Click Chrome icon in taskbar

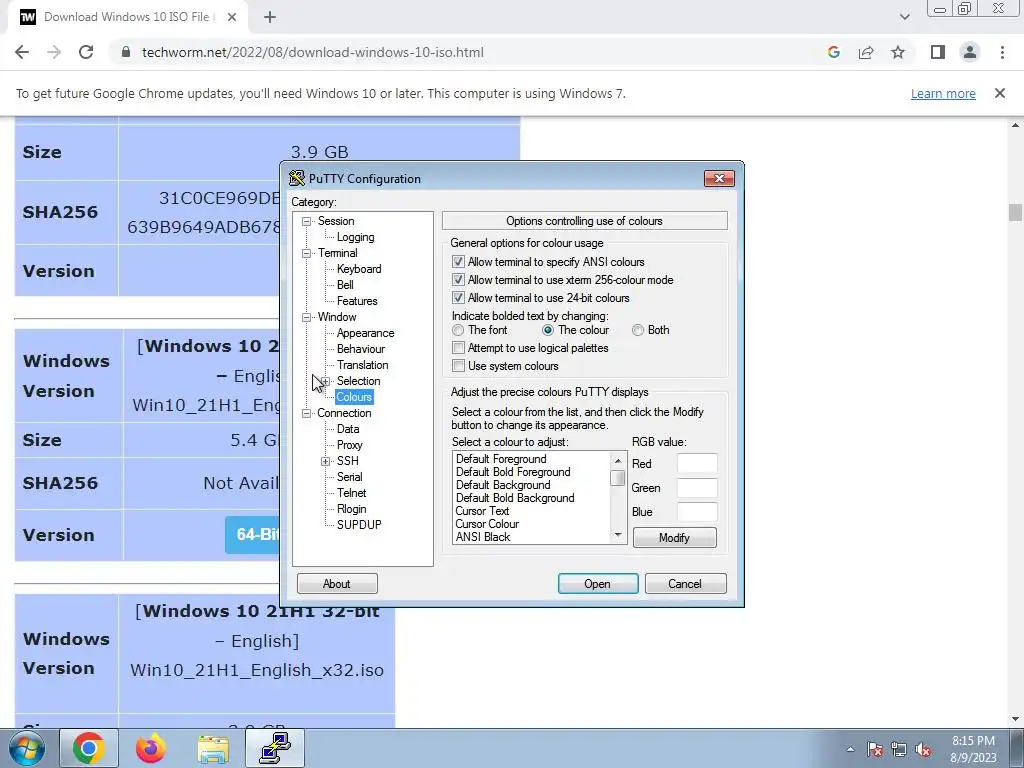(x=89, y=748)
